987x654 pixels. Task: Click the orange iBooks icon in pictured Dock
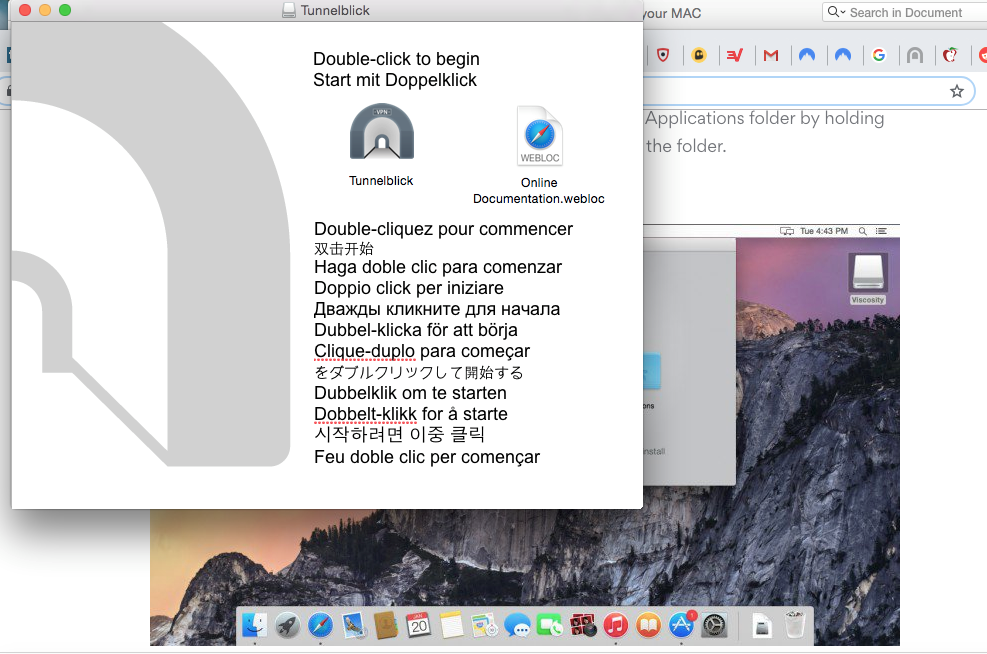coord(648,626)
